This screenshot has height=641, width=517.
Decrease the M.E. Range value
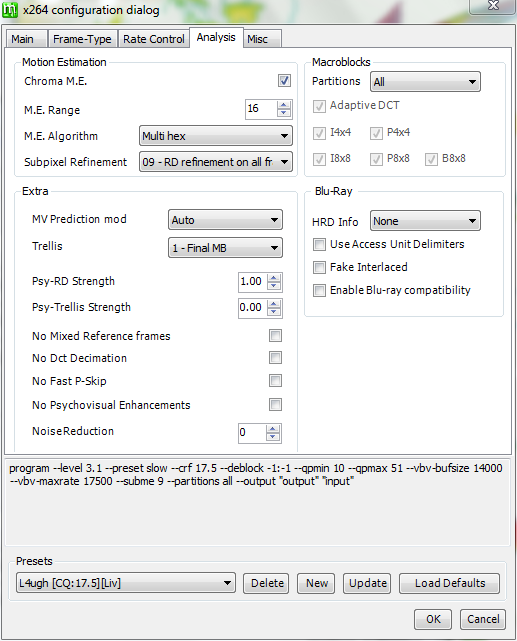283,113
